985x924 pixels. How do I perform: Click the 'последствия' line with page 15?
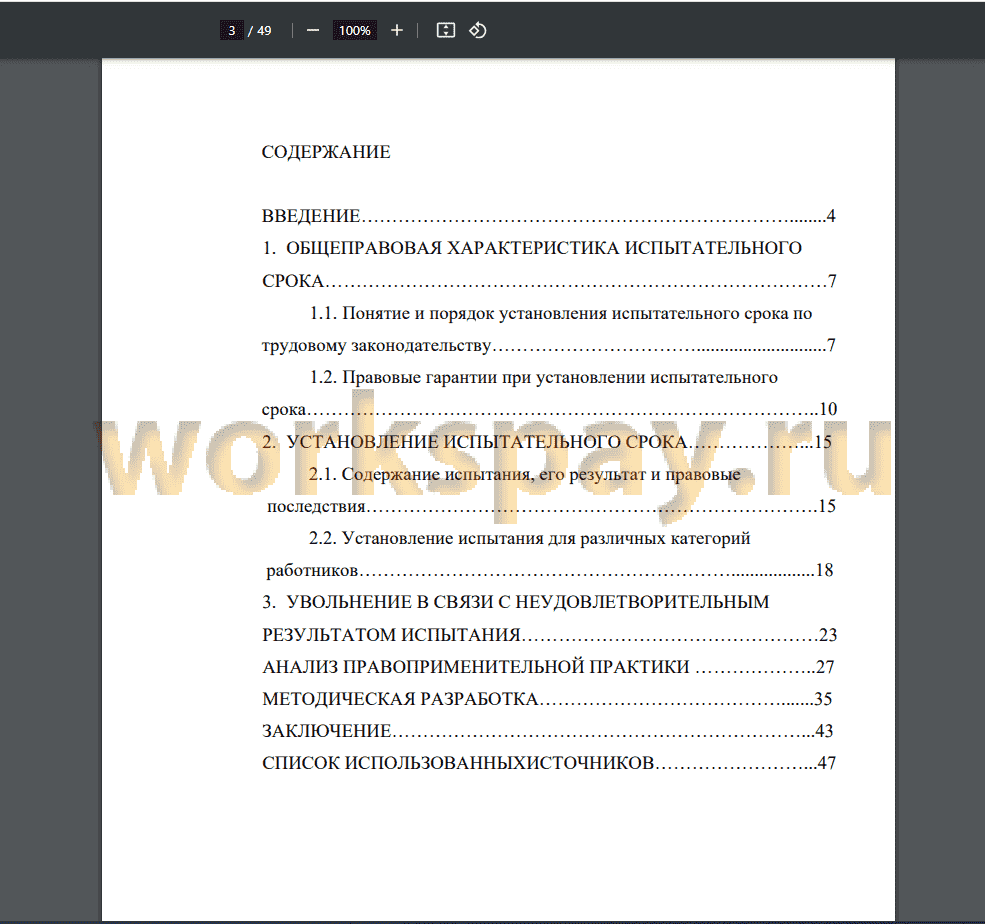(551, 506)
